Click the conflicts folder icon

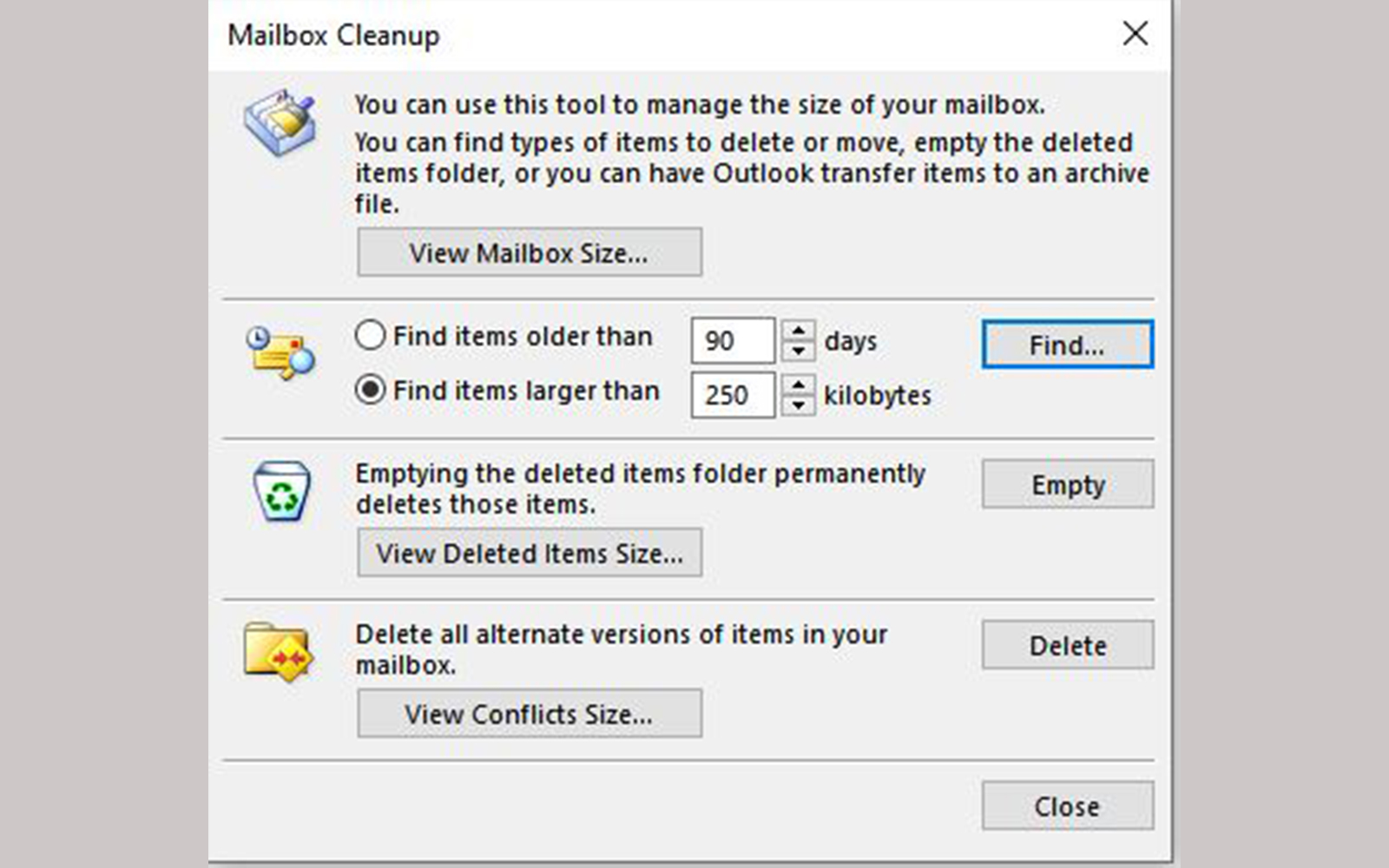277,652
